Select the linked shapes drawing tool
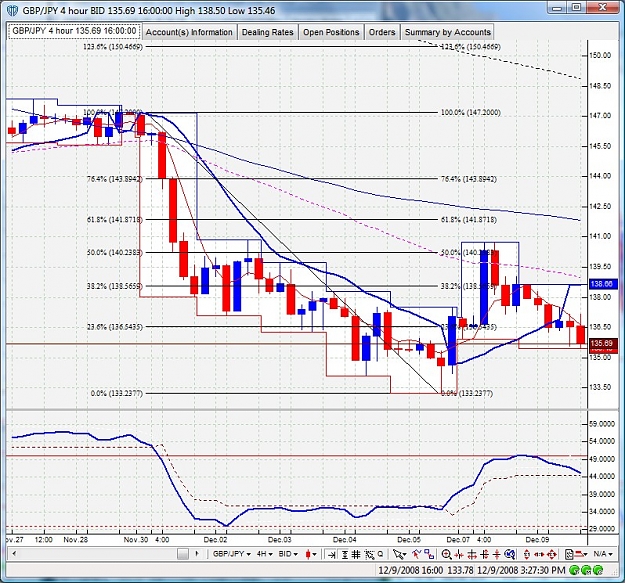Screen dimensions: 625x583 (x=429, y=554)
